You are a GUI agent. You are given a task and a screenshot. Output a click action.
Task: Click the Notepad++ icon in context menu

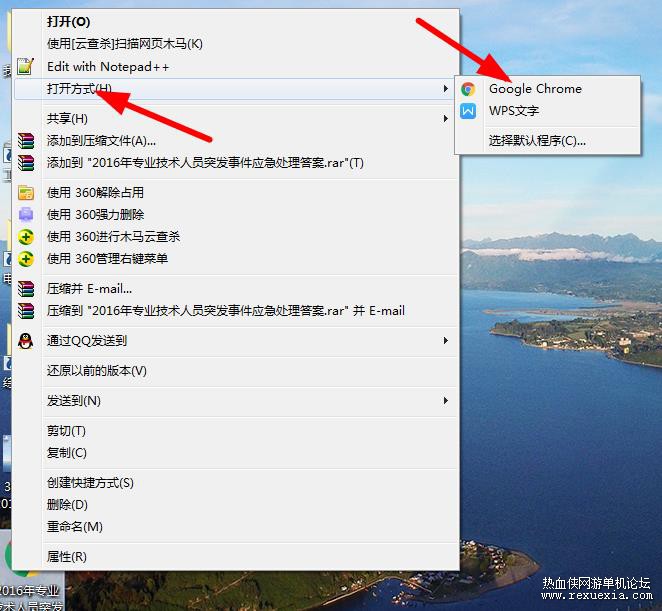click(25, 66)
